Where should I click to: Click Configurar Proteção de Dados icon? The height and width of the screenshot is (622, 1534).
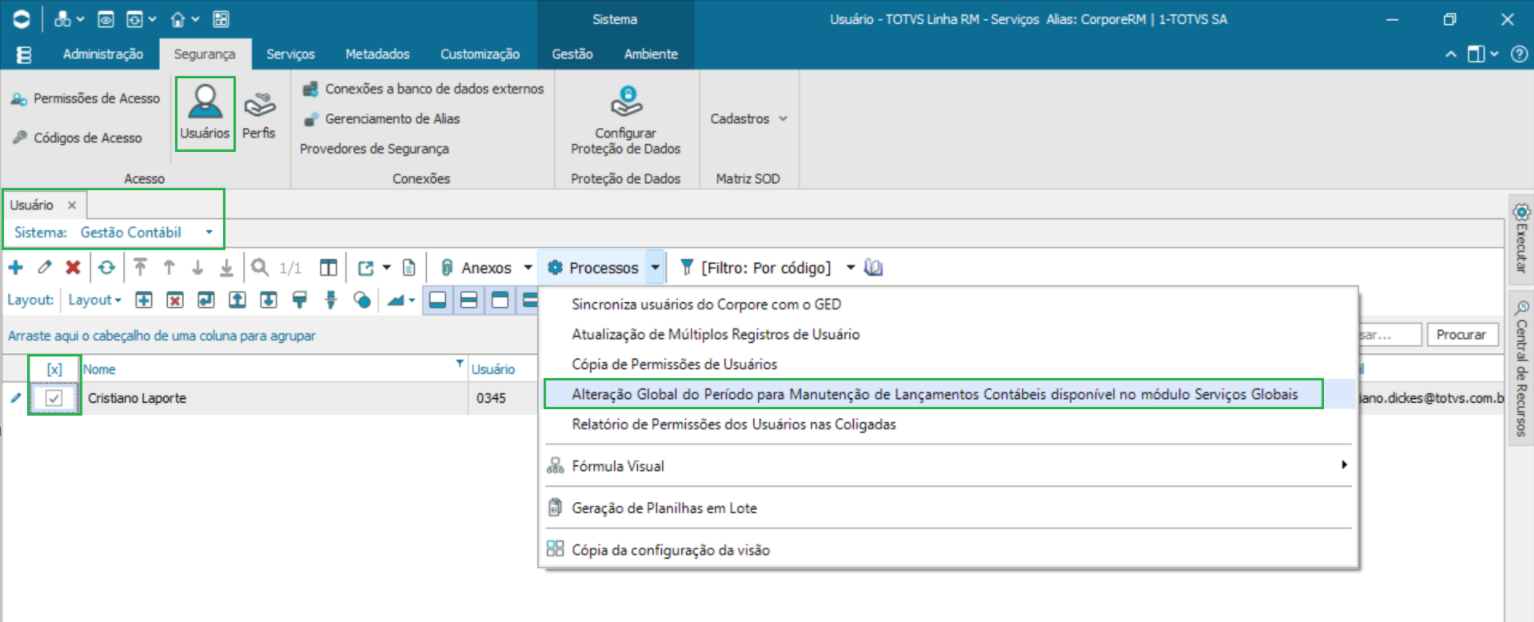coord(626,119)
